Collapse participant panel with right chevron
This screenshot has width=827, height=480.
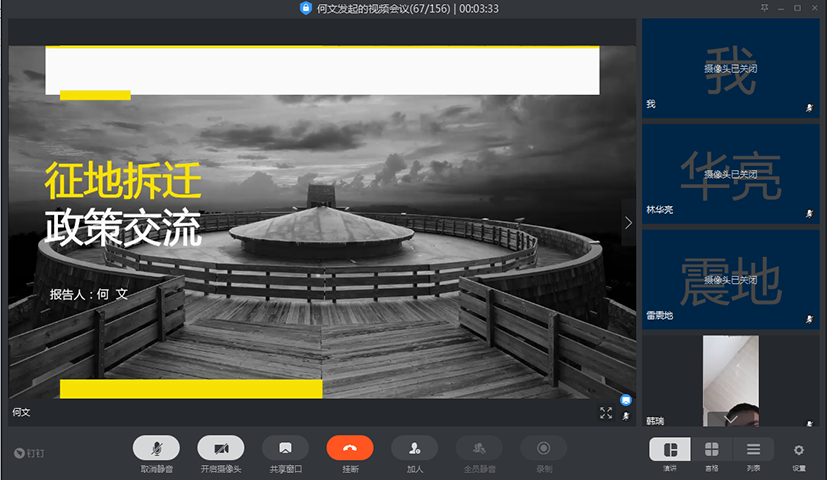click(x=628, y=223)
